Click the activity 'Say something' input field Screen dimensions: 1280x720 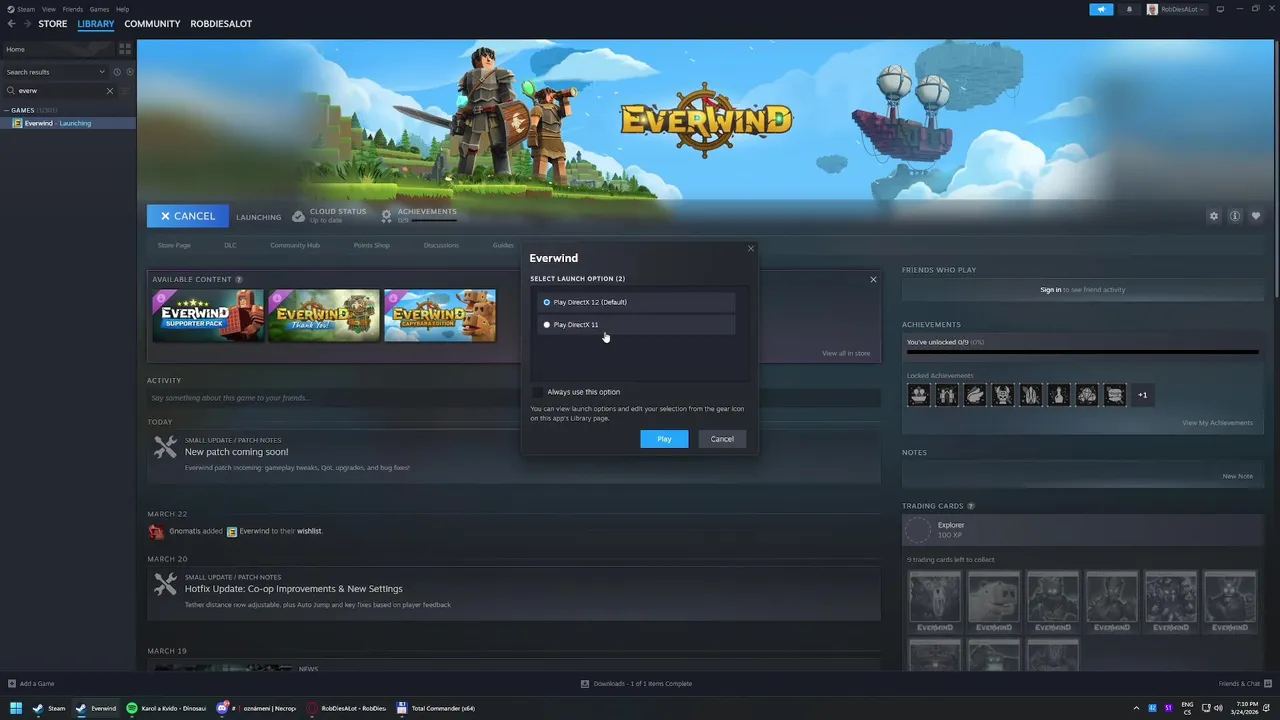[x=513, y=398]
